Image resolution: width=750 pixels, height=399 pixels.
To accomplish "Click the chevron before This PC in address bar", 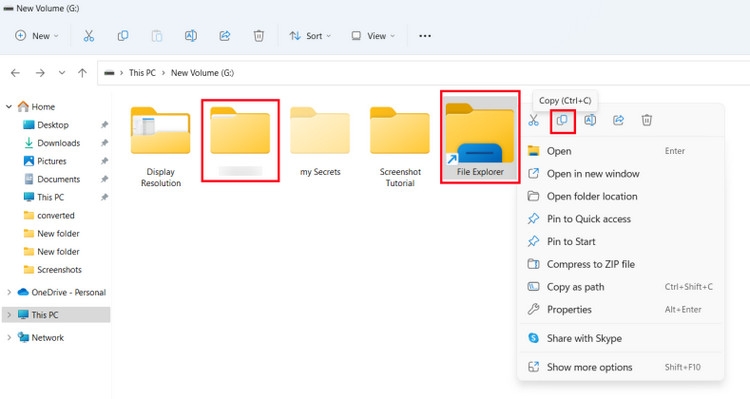I will [x=121, y=73].
